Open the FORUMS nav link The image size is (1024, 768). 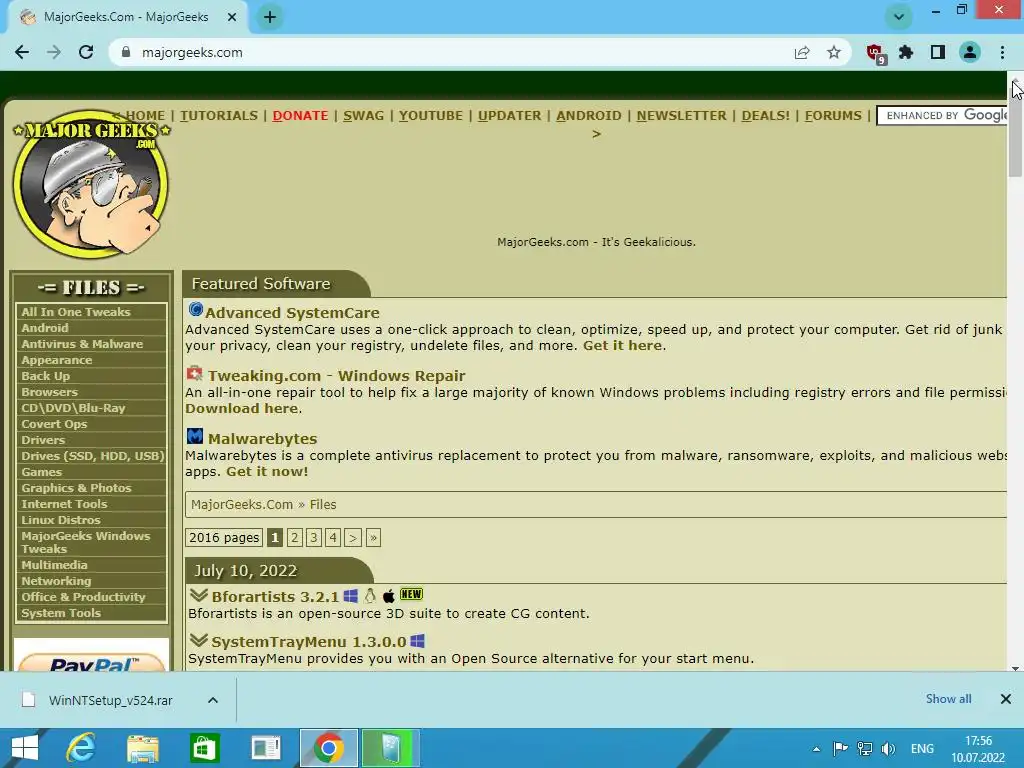click(x=833, y=116)
